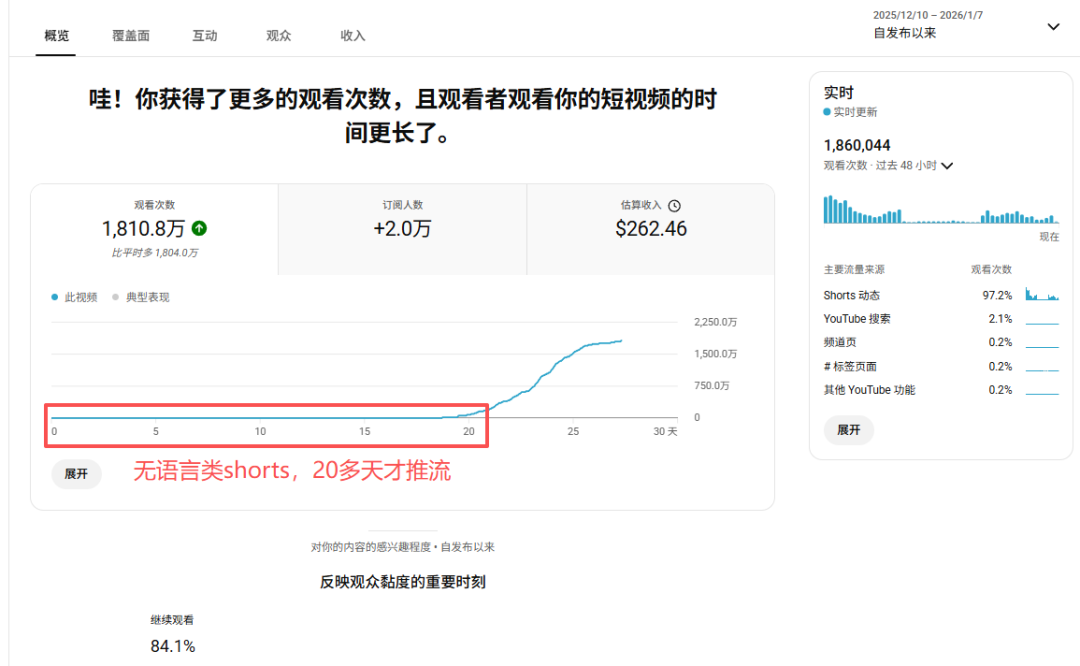This screenshot has width=1080, height=666.
Task: Click the clock icon beside 估算收入
Action: pyautogui.click(x=674, y=205)
